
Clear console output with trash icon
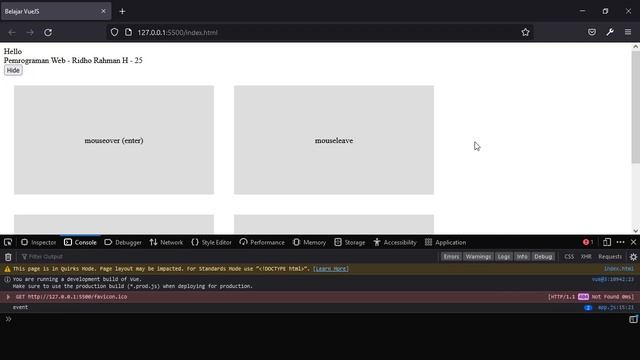(x=8, y=257)
